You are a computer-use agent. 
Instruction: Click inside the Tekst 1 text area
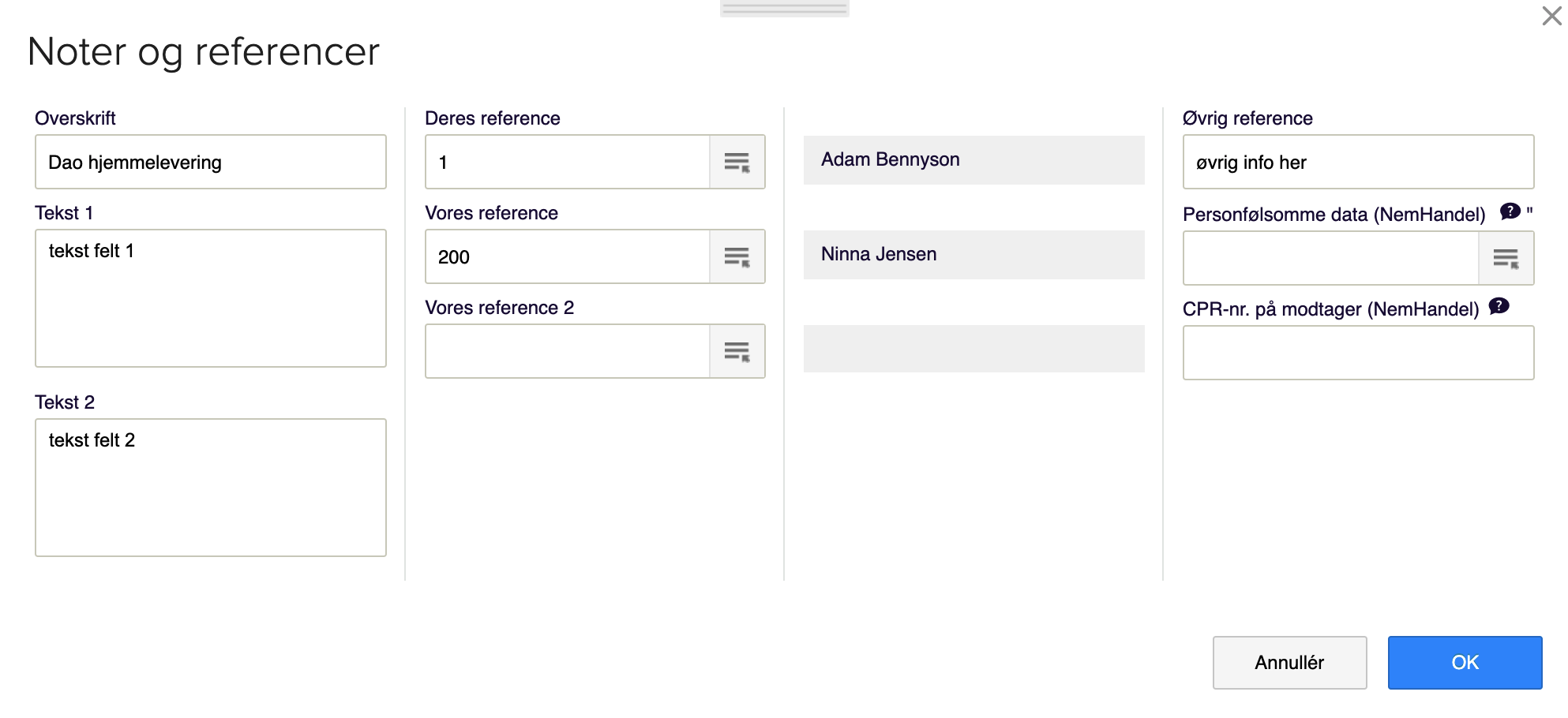click(x=210, y=298)
